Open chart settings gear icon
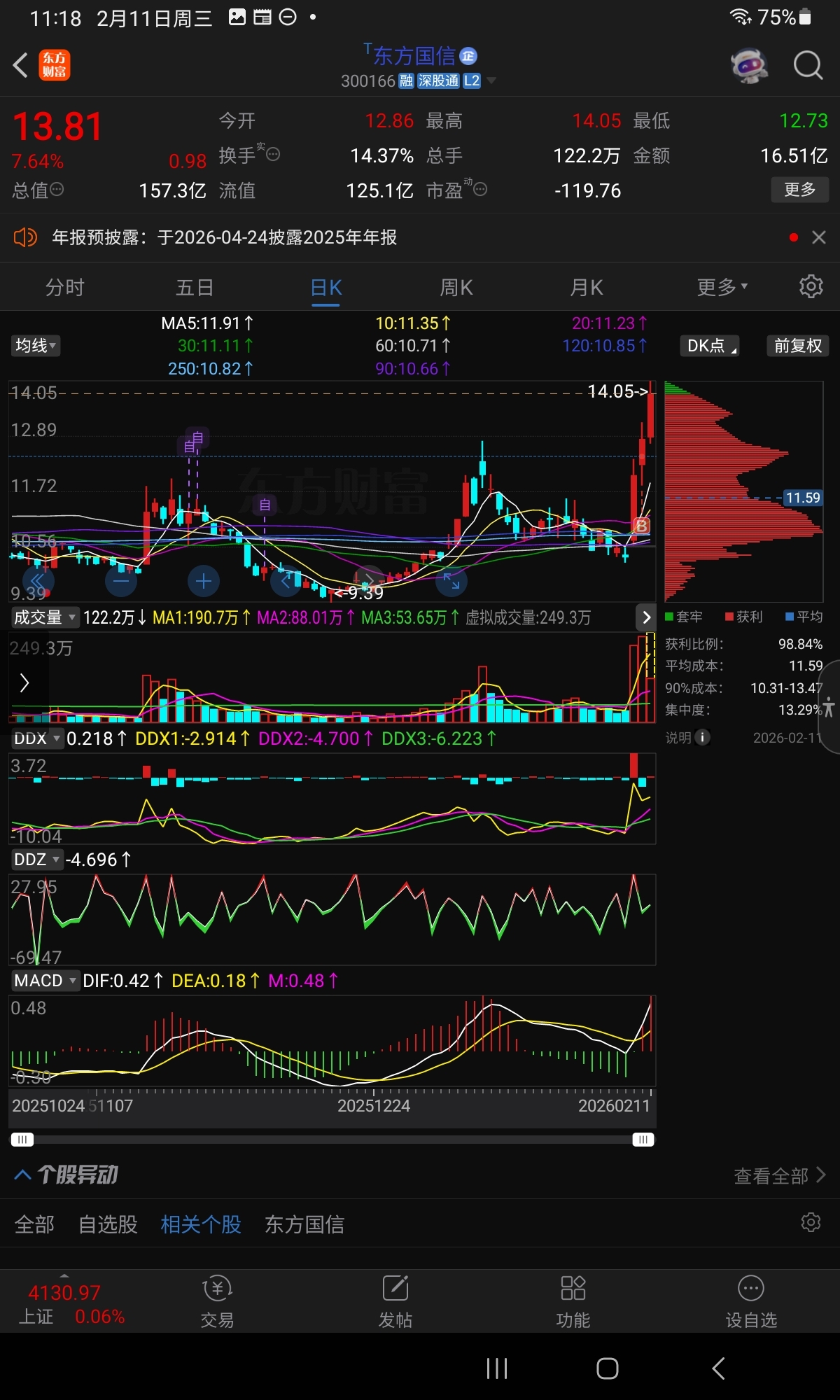This screenshot has width=840, height=1400. point(811,286)
